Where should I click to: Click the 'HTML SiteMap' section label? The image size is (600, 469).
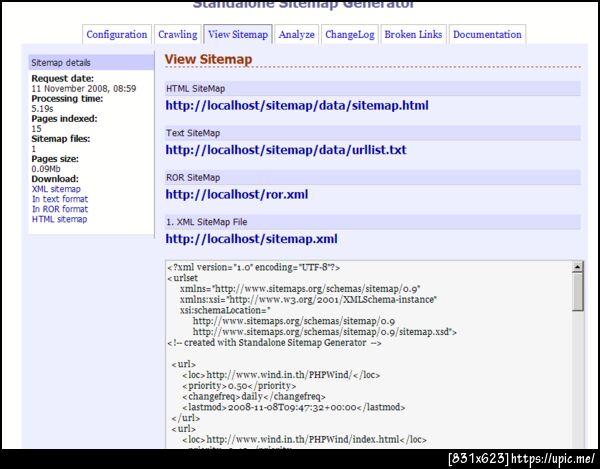coord(196,89)
